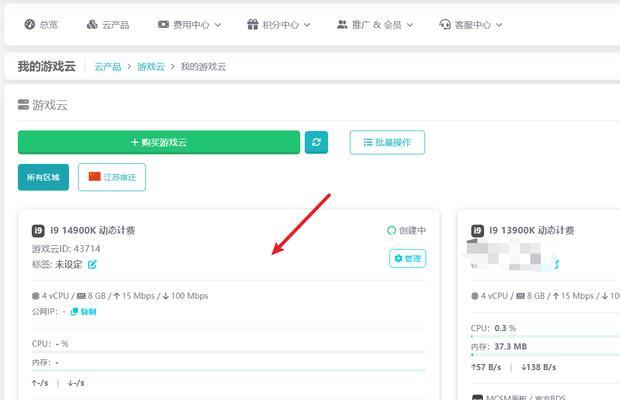Click 管理 button for I9 14900K

408,258
